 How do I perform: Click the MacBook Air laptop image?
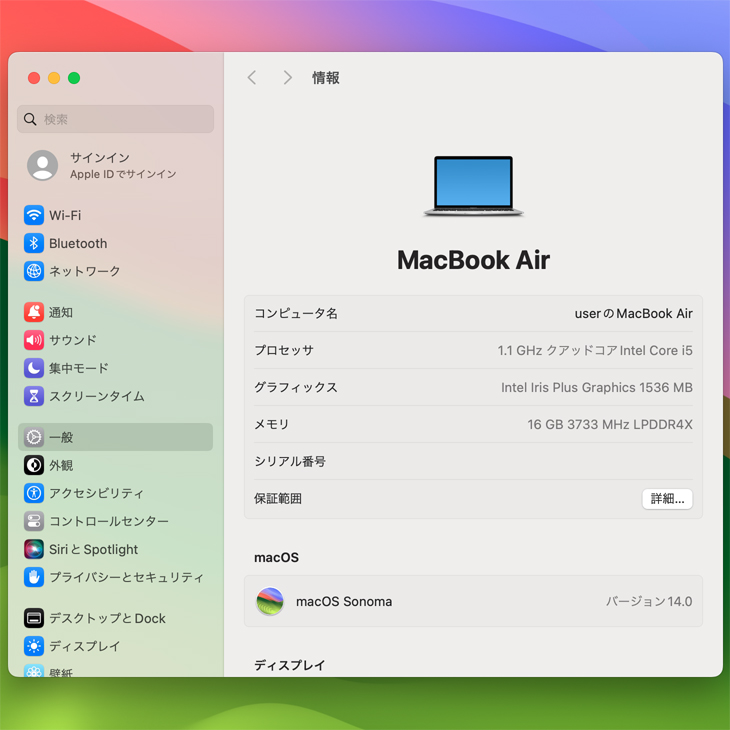pos(473,186)
